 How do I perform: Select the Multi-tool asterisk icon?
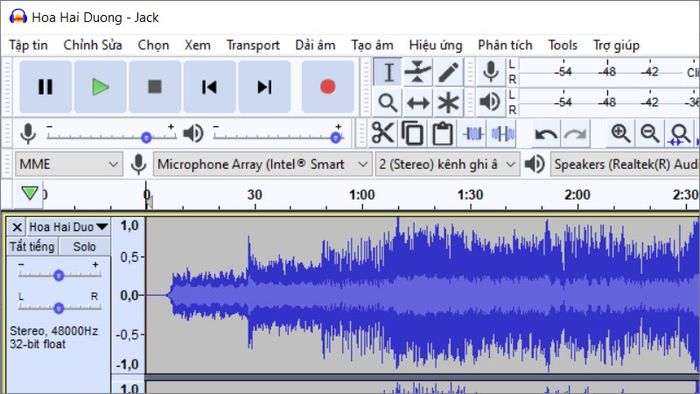click(448, 103)
